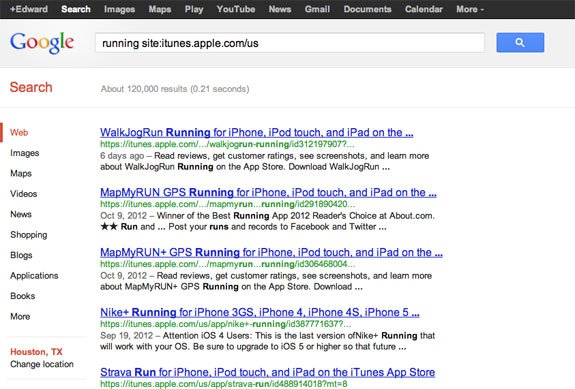The width and height of the screenshot is (575, 389).
Task: Filter results by Blogs
Action: 21,255
